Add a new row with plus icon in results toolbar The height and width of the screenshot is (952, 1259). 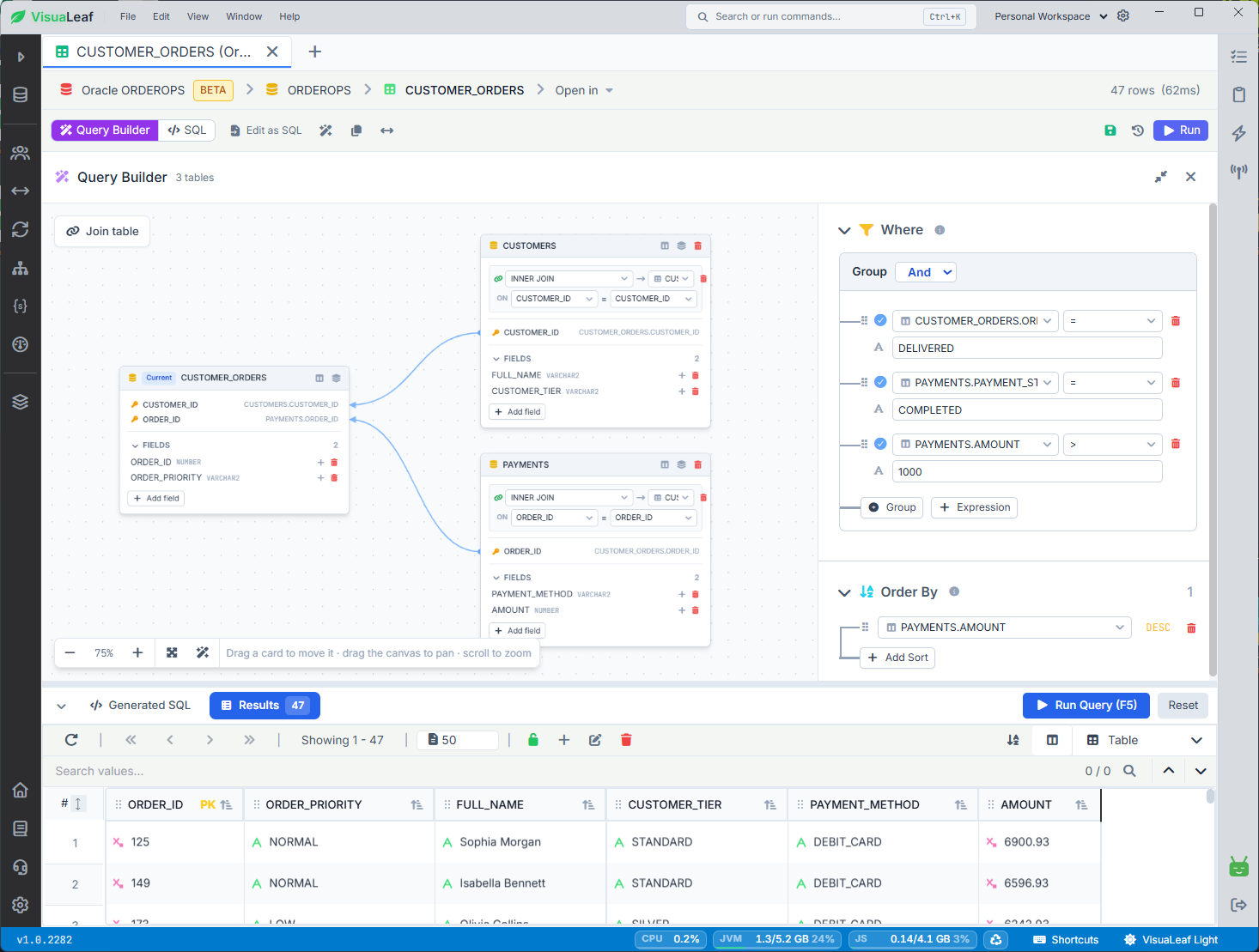coord(564,740)
